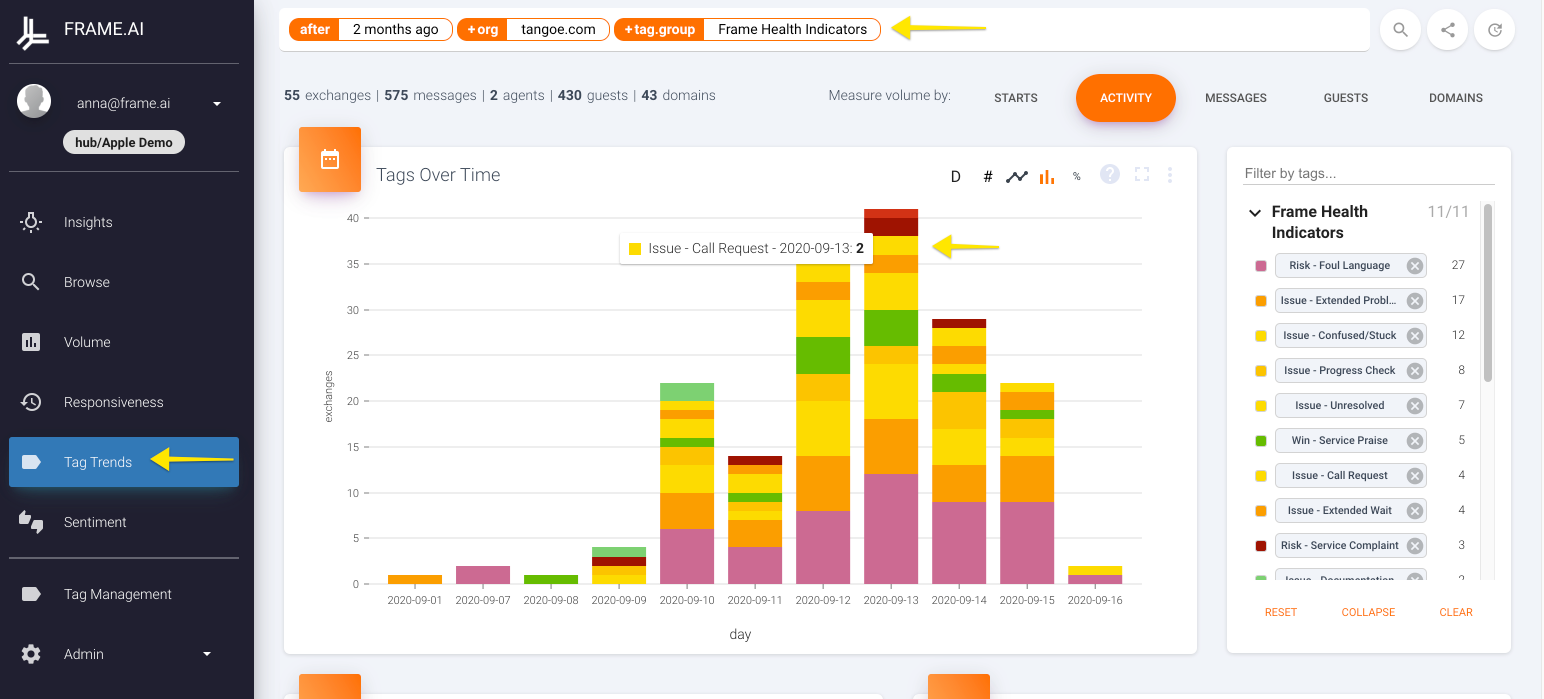The image size is (1544, 699).
Task: Select the Issue - Unresolved tag label
Action: 1341,406
